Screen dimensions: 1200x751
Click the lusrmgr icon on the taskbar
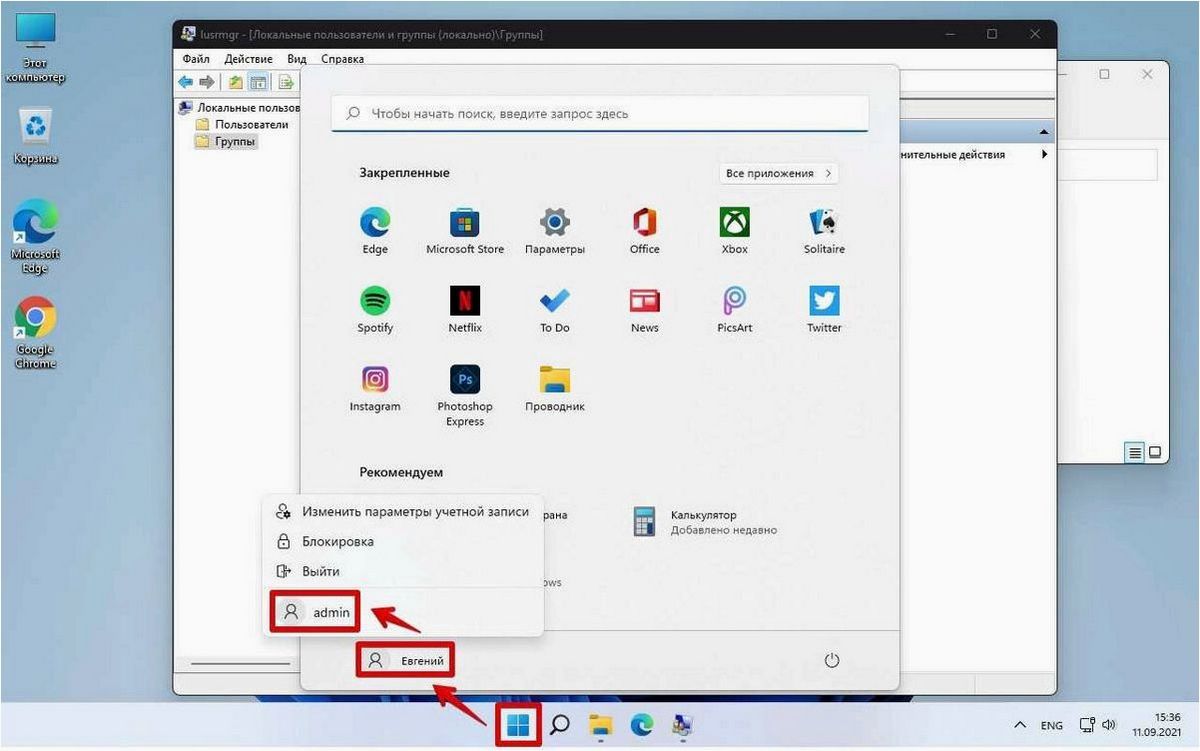pos(683,724)
